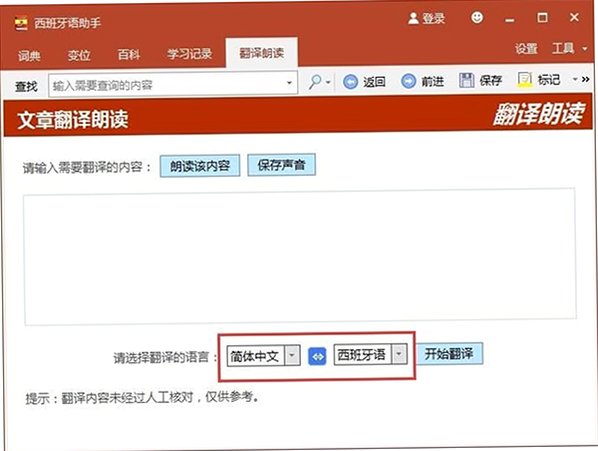Click the blue swap languages icon
This screenshot has width=598, height=451.
(317, 357)
